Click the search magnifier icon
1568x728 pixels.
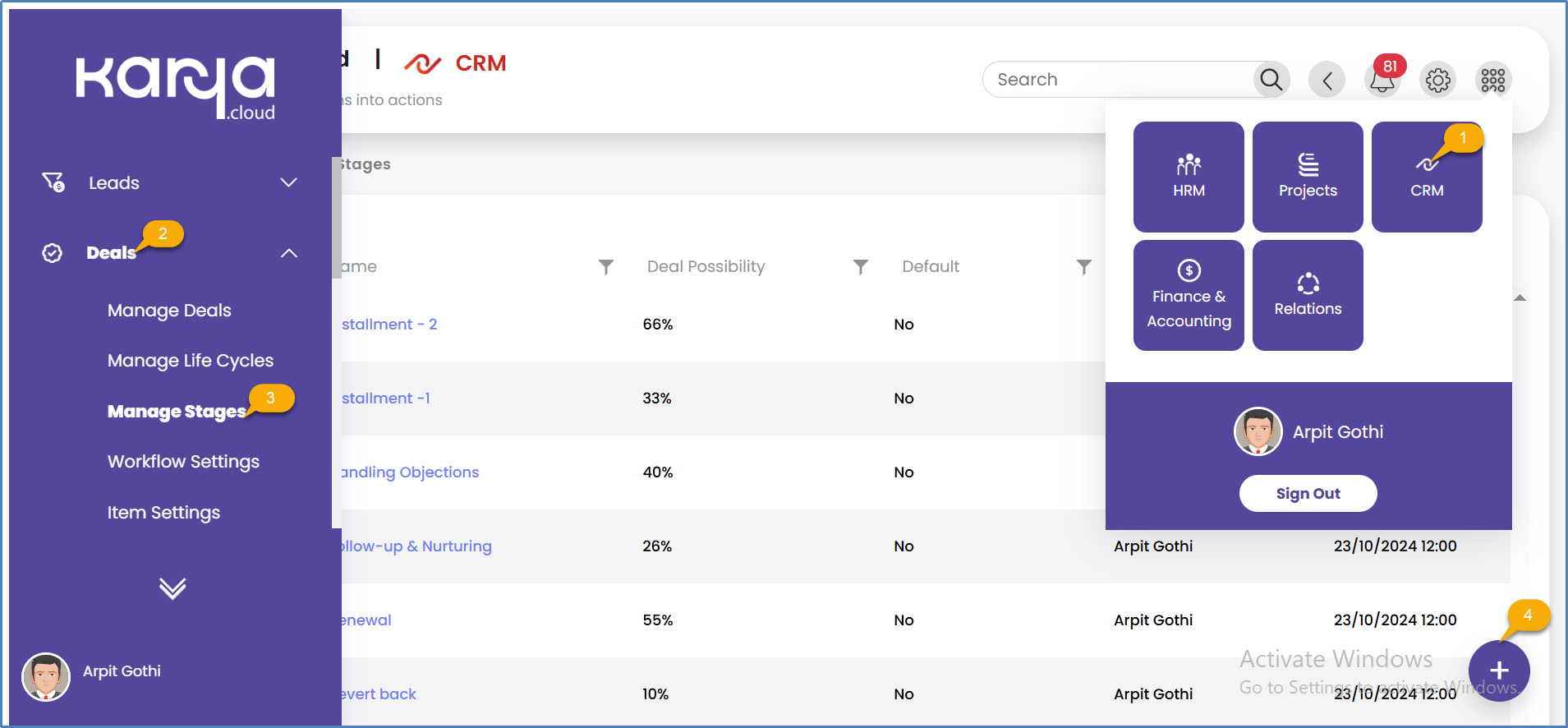[1271, 80]
